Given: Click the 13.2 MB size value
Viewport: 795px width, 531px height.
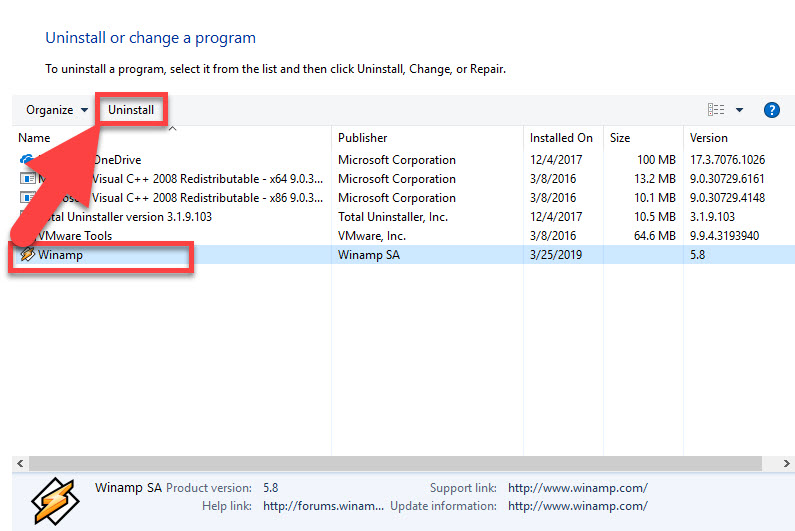Looking at the screenshot, I should click(655, 179).
